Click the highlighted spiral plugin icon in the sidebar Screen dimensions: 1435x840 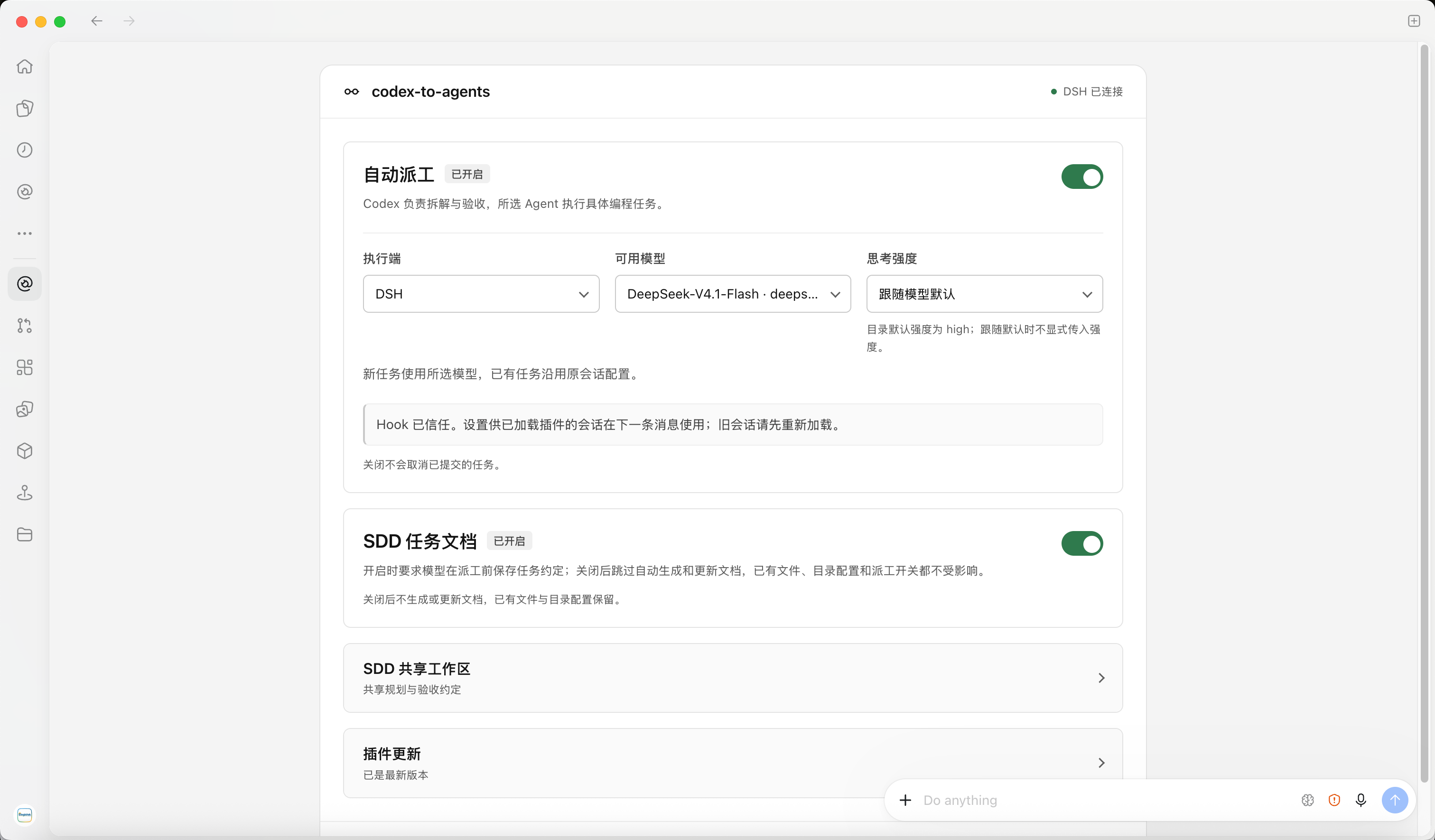click(x=25, y=284)
